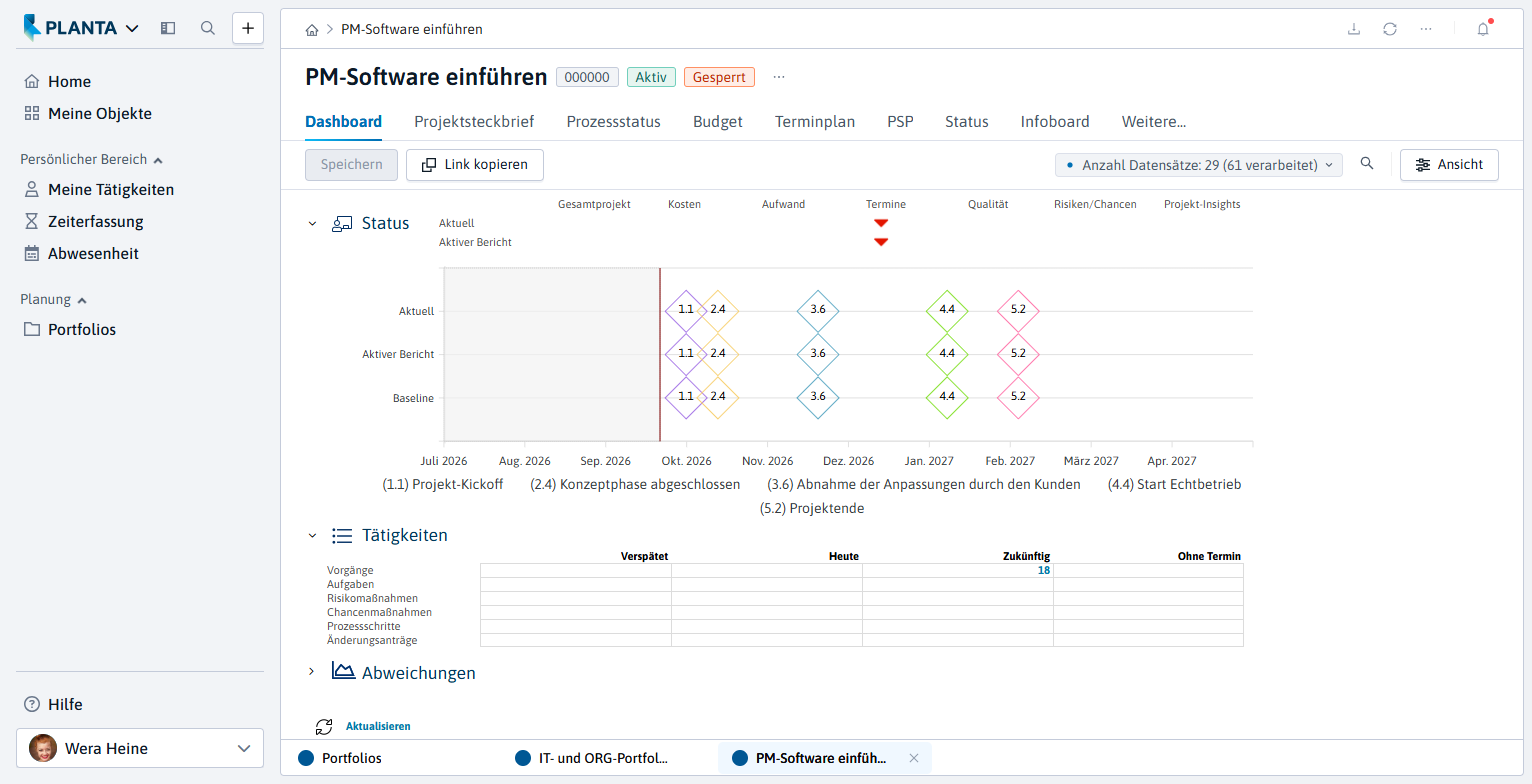Open the Wera Heine user dropdown
The image size is (1532, 784).
(x=140, y=748)
